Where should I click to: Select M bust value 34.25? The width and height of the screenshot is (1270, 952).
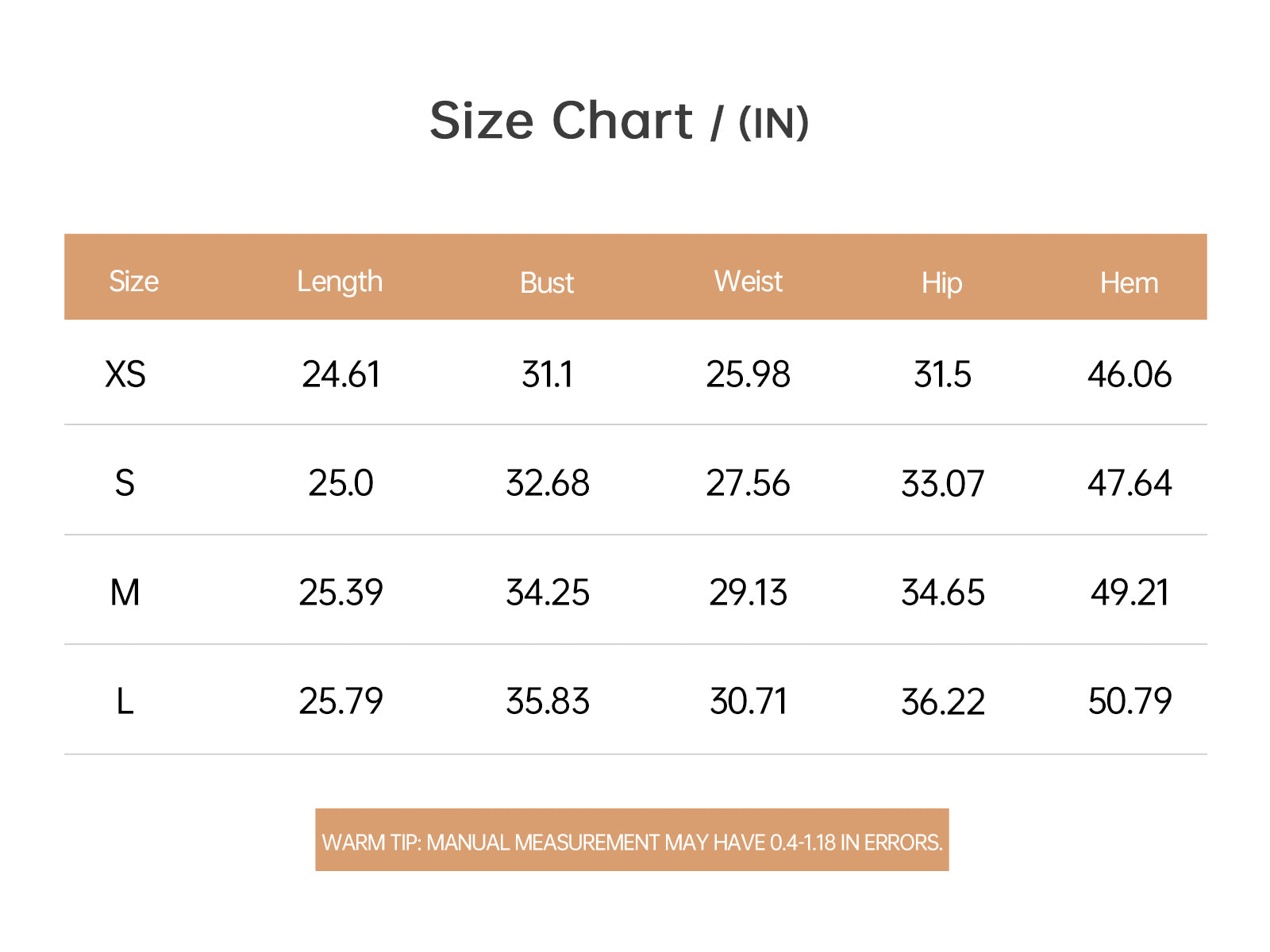(548, 593)
